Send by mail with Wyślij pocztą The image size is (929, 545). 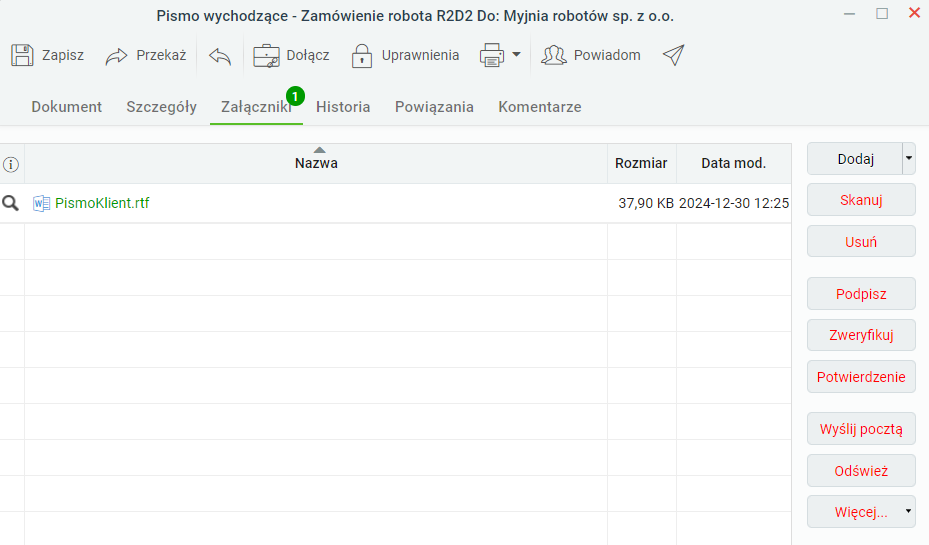coord(861,429)
